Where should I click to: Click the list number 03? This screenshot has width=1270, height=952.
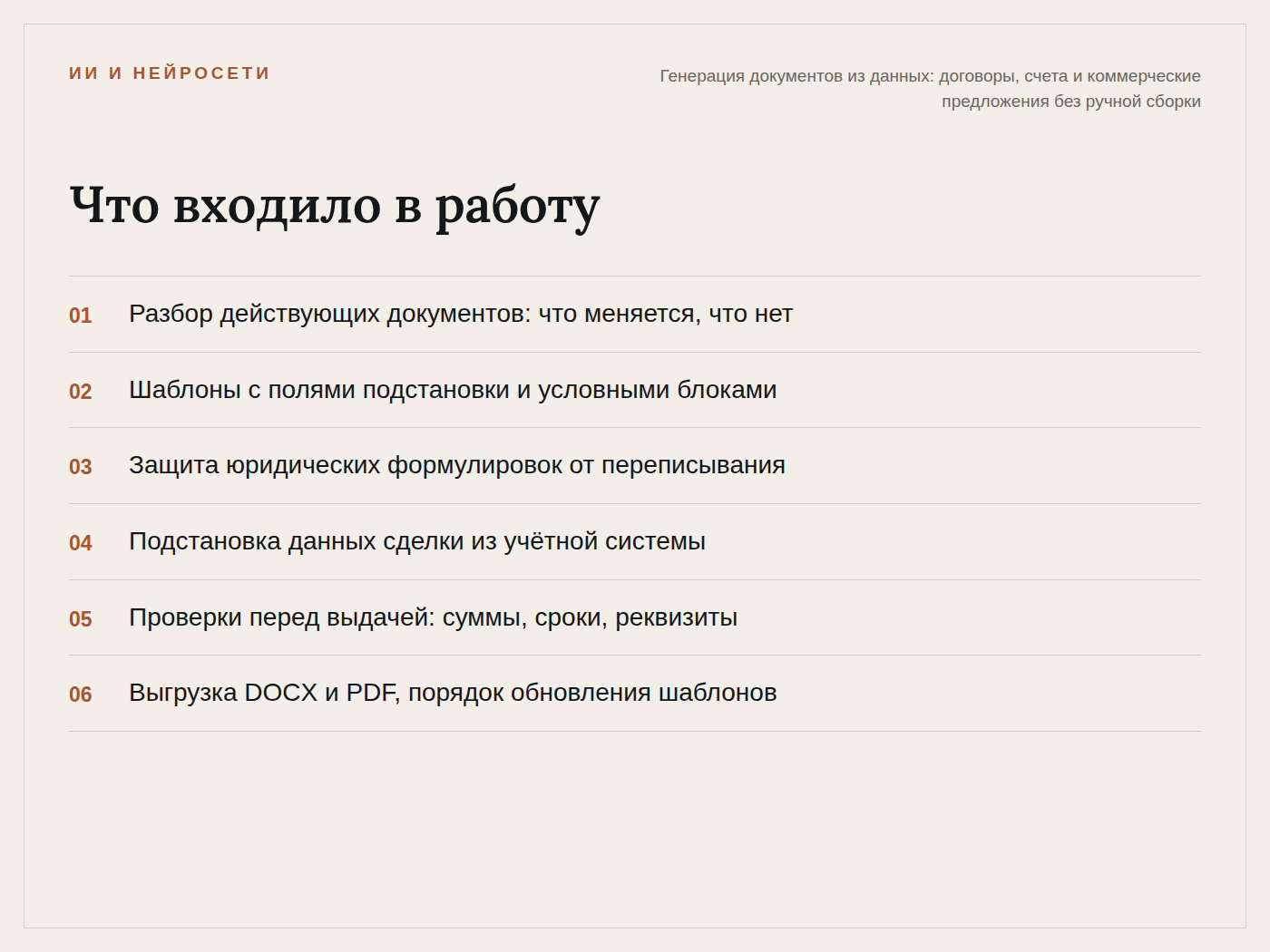[x=81, y=467]
